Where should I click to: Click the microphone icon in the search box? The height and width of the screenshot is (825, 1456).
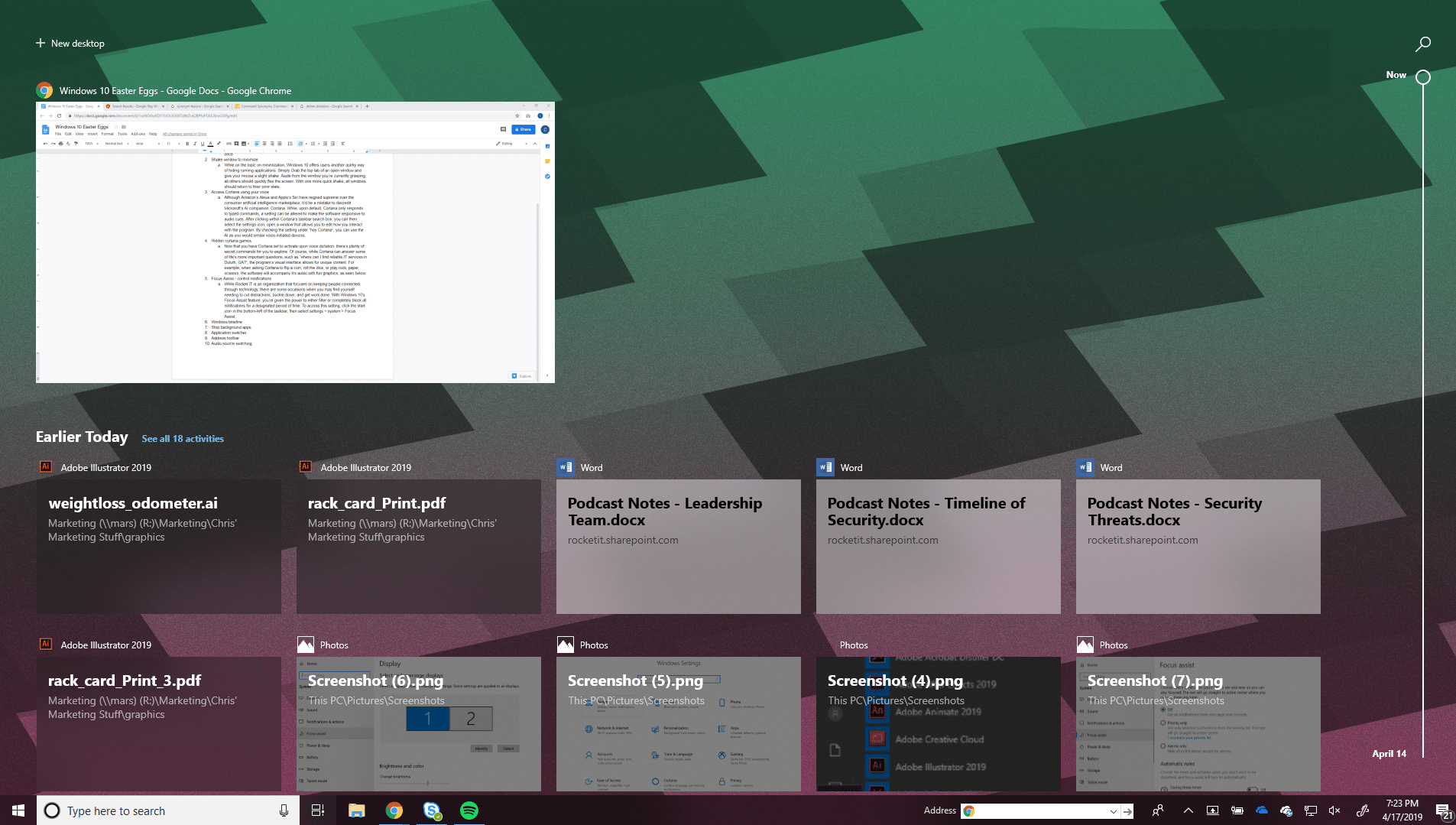(284, 810)
